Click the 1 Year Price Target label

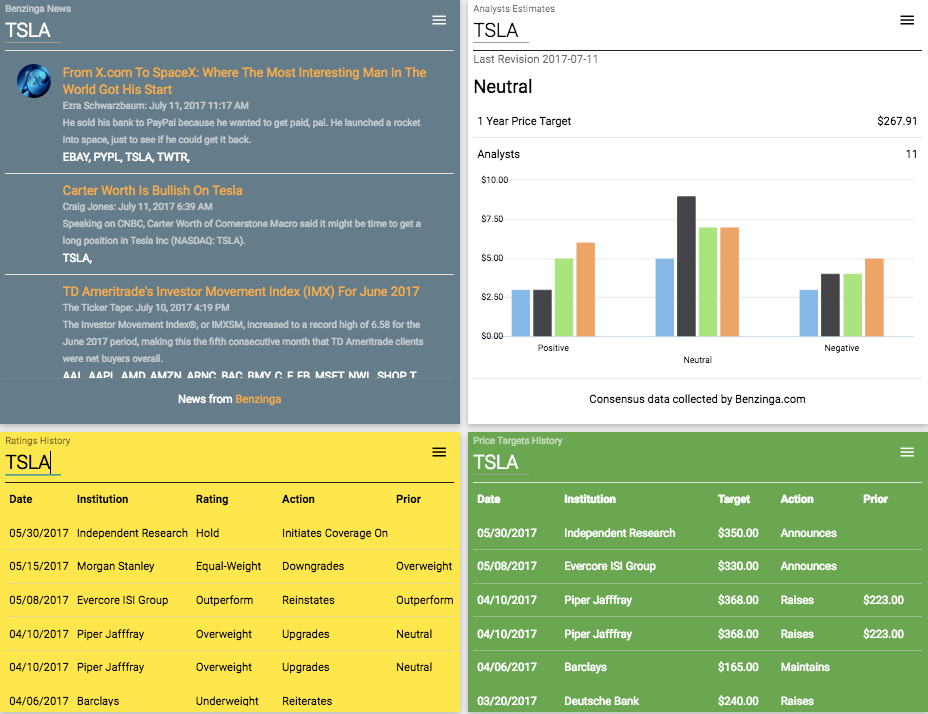524,121
